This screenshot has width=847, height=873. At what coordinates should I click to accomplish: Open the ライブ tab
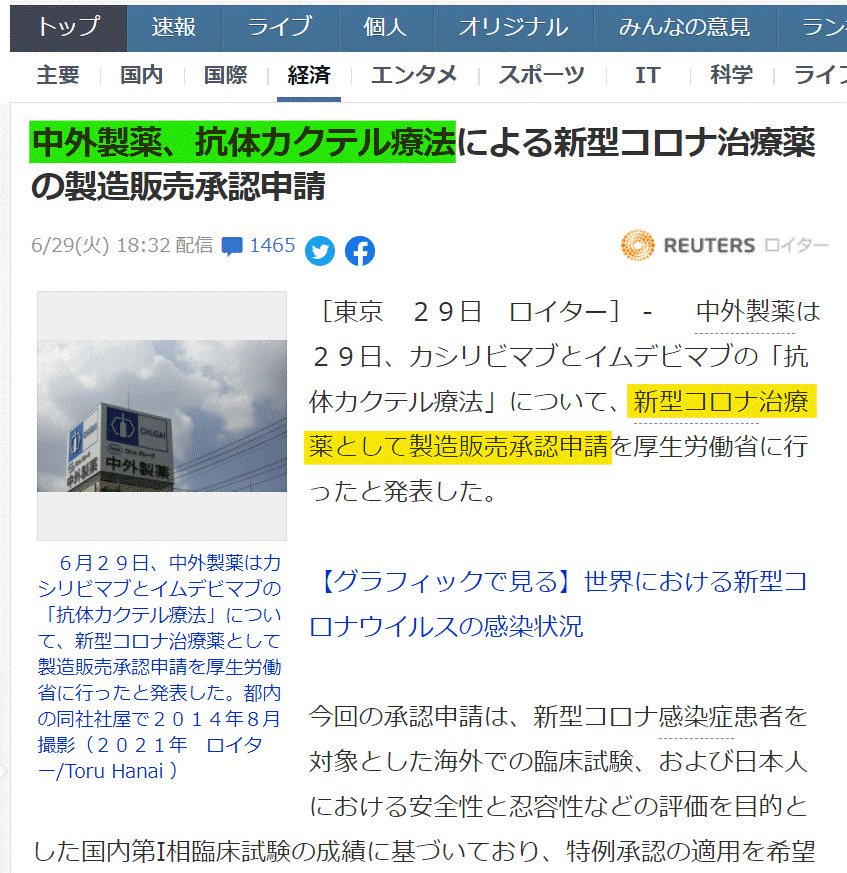click(x=279, y=28)
